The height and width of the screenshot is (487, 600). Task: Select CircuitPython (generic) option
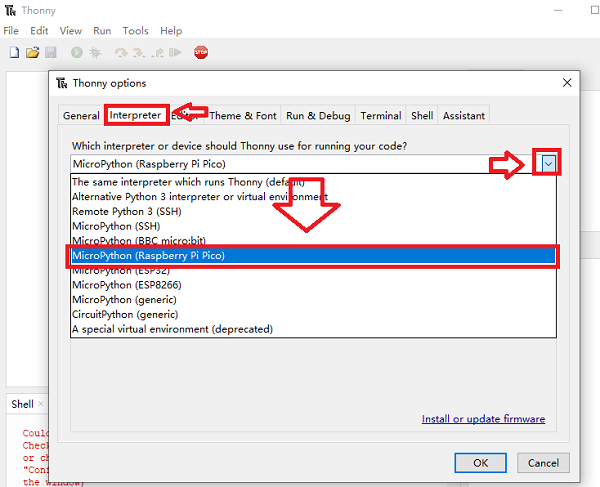tap(313, 314)
